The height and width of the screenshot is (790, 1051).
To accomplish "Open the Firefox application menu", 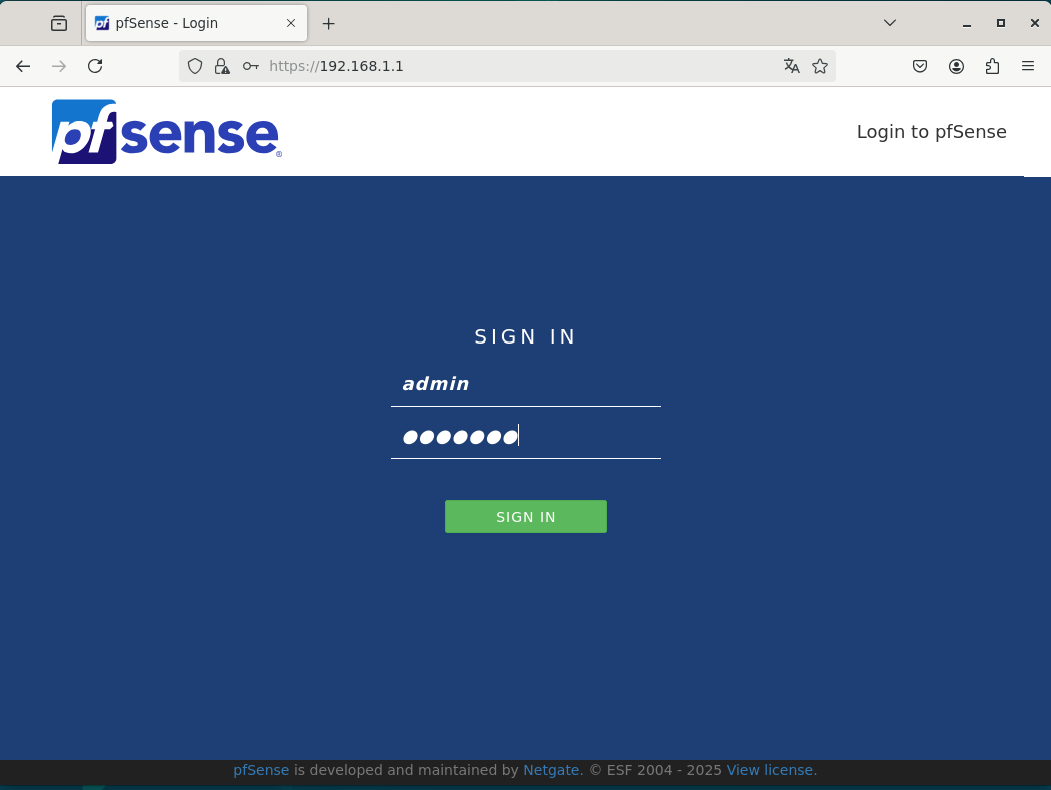I will click(1028, 66).
